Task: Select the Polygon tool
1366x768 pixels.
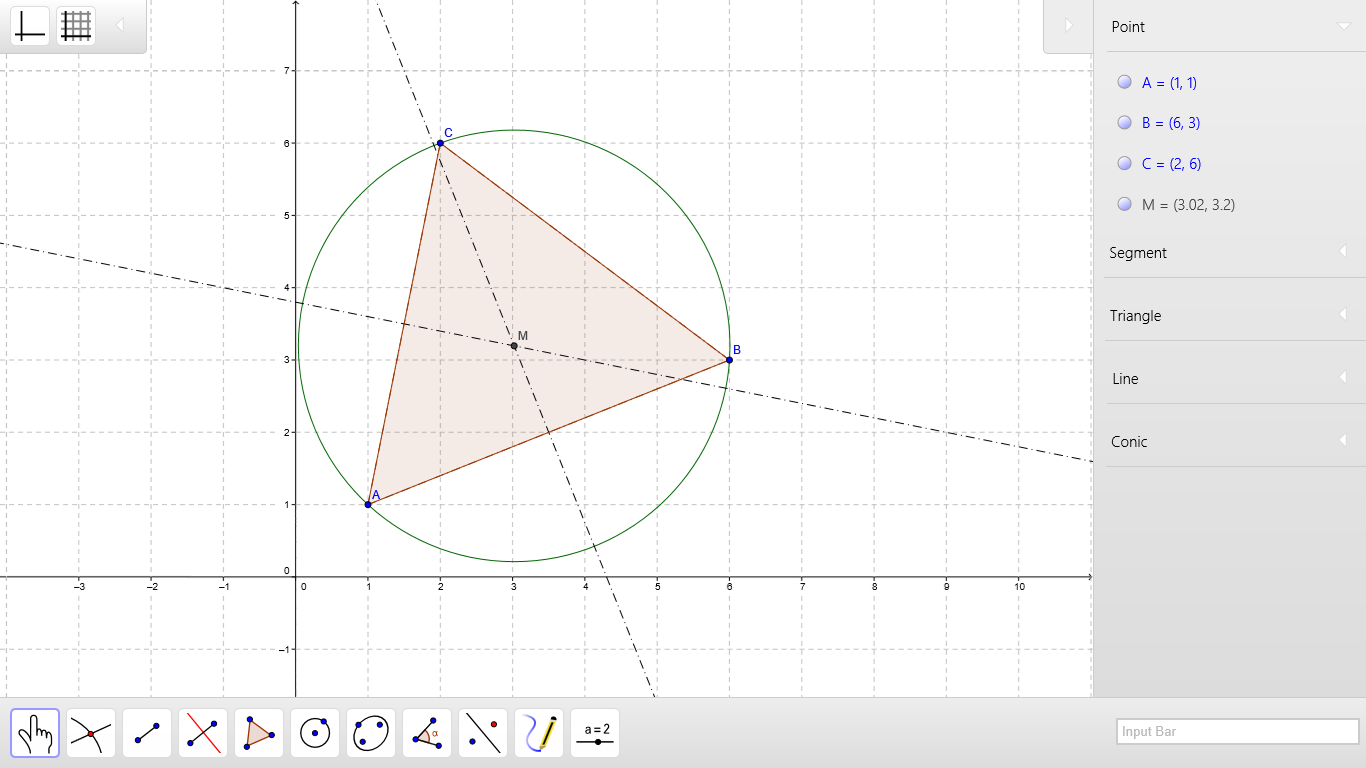Action: pyautogui.click(x=259, y=733)
